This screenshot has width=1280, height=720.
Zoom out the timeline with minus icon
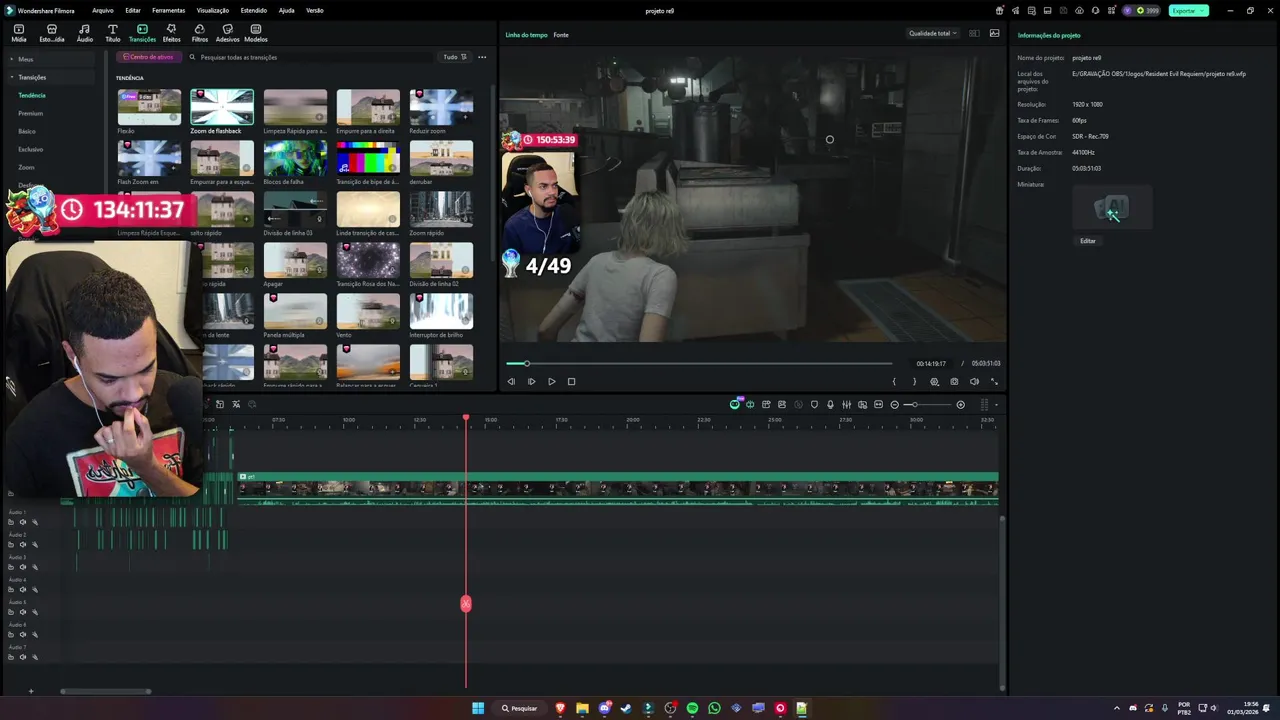pyautogui.click(x=894, y=404)
